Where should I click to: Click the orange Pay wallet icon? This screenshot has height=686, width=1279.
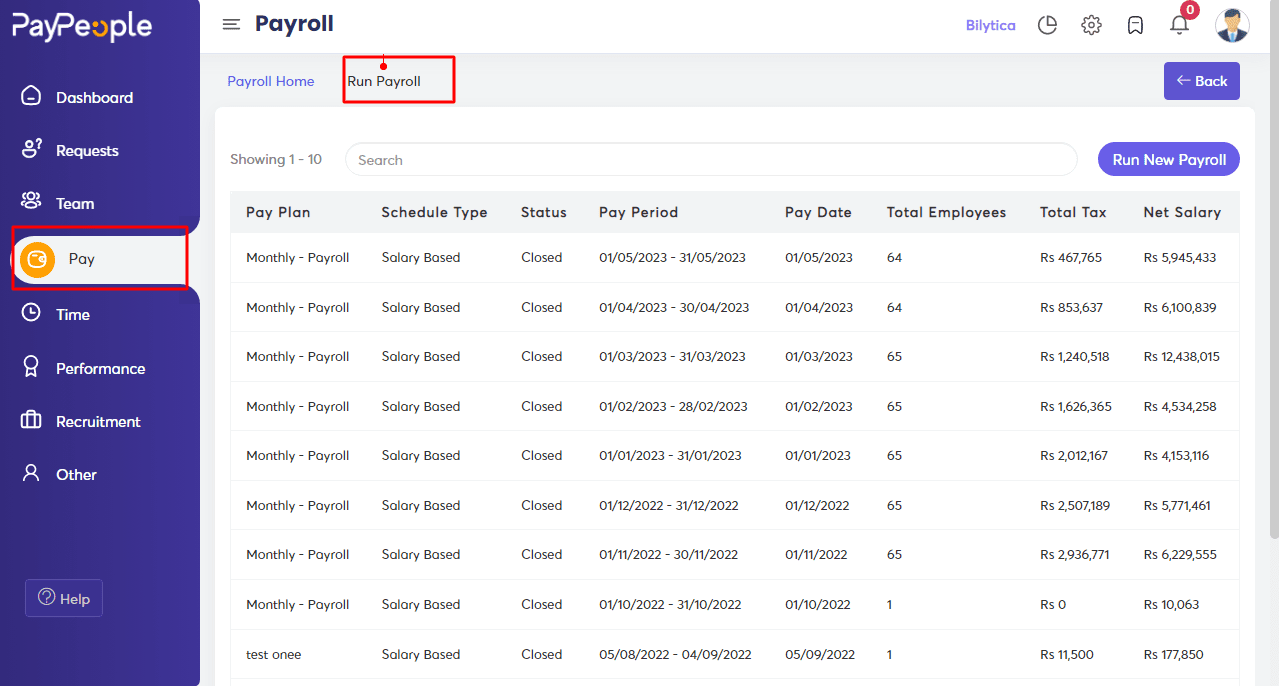38,260
